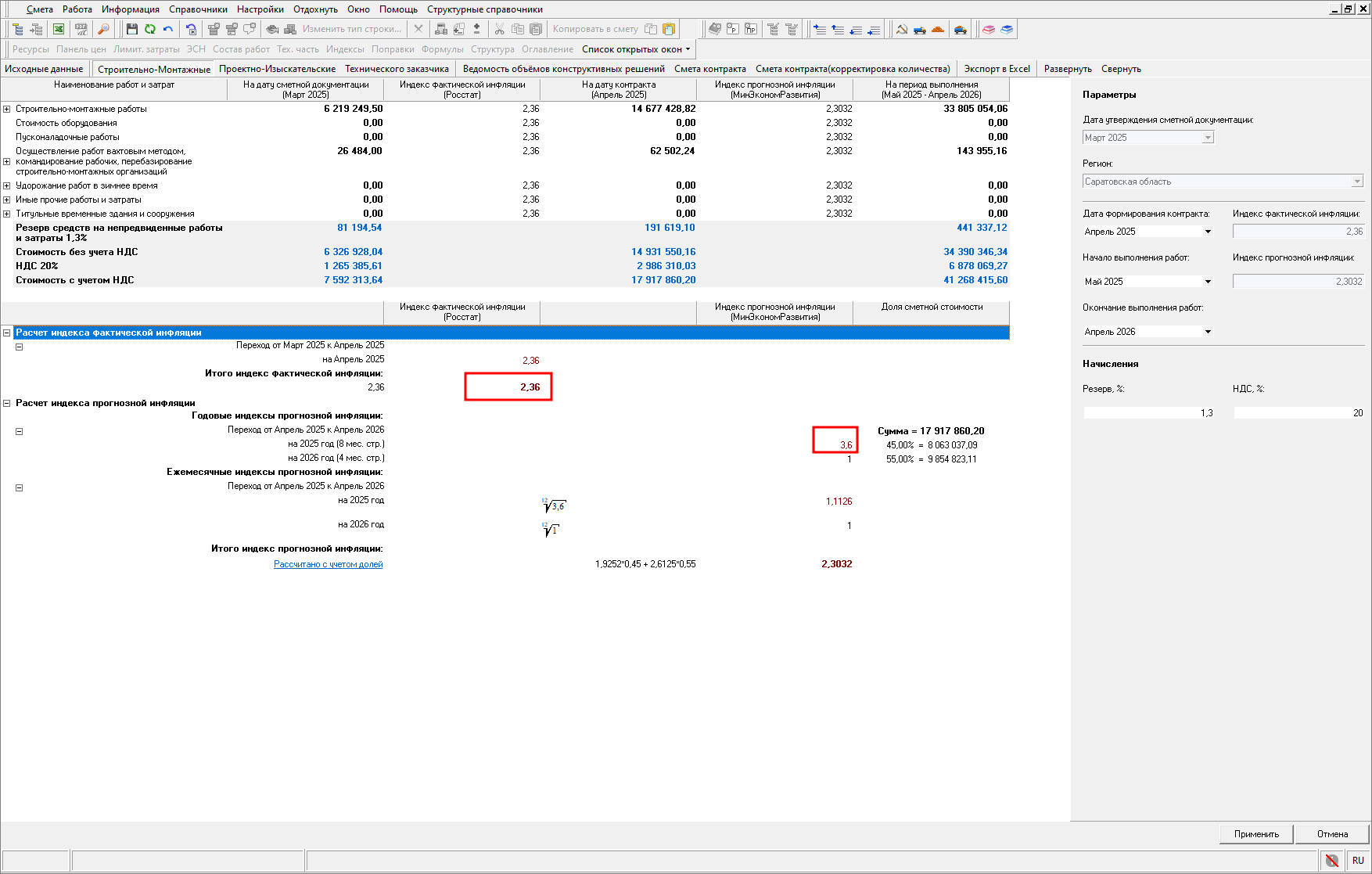This screenshot has width=1372, height=874.
Task: Switch to the Проектно-Изыскательские tab
Action: coord(277,69)
